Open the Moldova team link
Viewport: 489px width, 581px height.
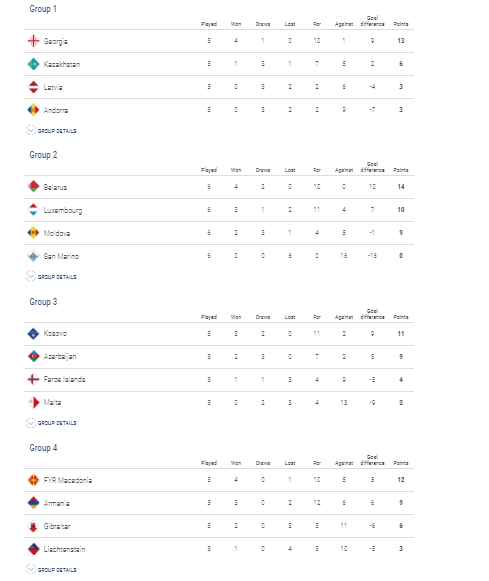tap(57, 233)
